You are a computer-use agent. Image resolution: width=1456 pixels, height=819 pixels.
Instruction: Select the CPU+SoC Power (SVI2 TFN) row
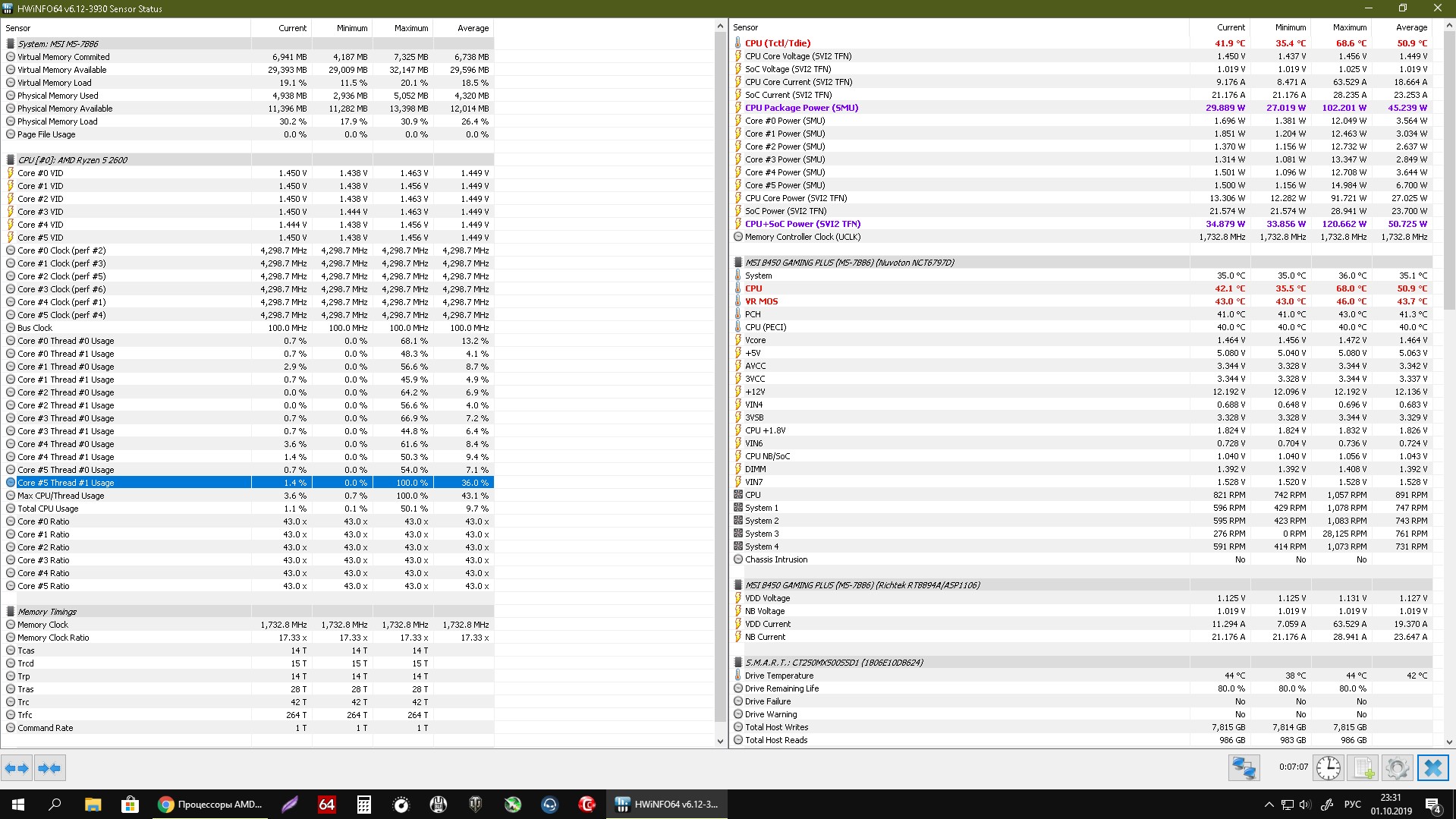tap(1082, 224)
